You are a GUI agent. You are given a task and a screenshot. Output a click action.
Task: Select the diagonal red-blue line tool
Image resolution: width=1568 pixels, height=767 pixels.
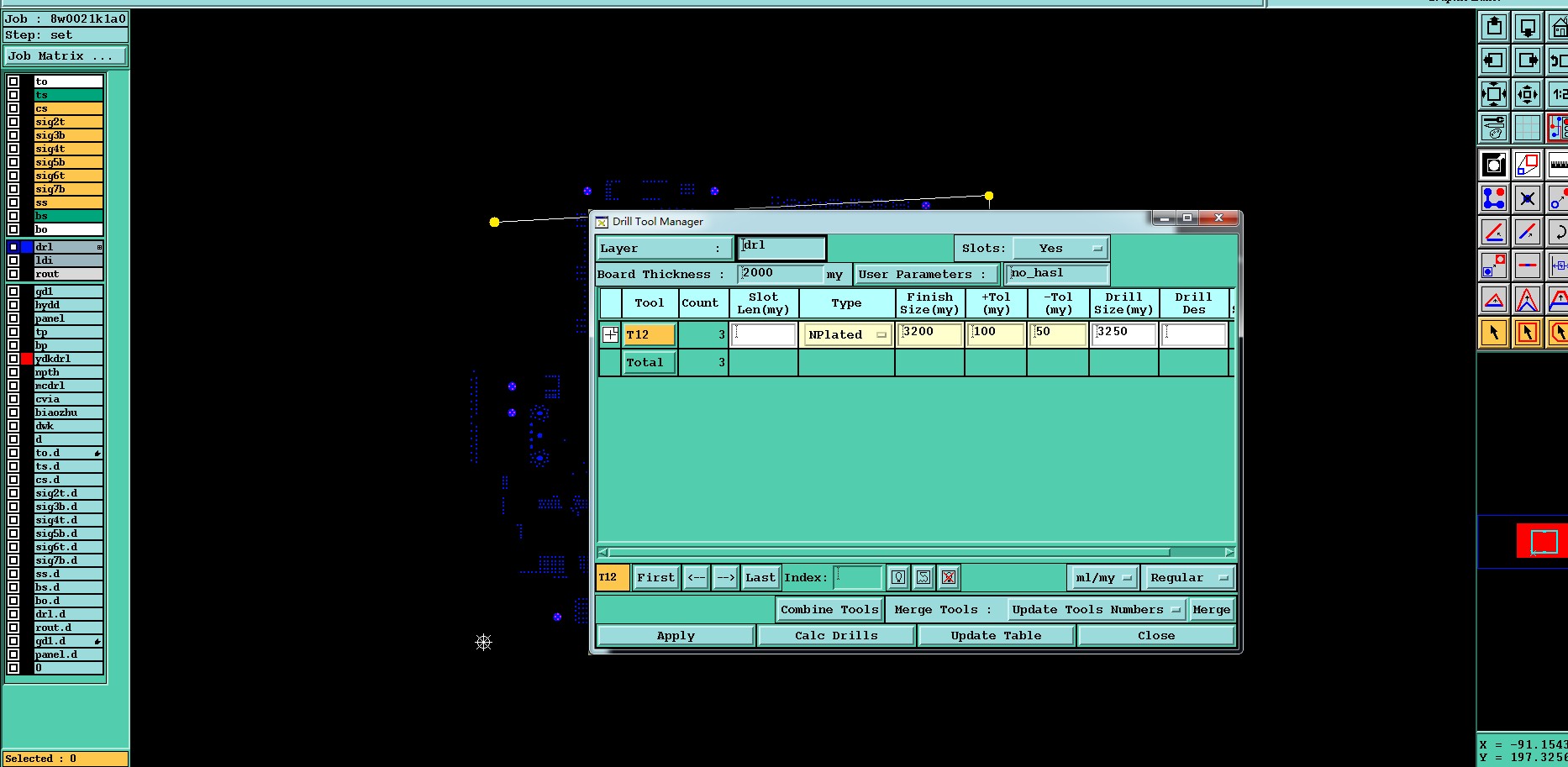[x=1528, y=232]
